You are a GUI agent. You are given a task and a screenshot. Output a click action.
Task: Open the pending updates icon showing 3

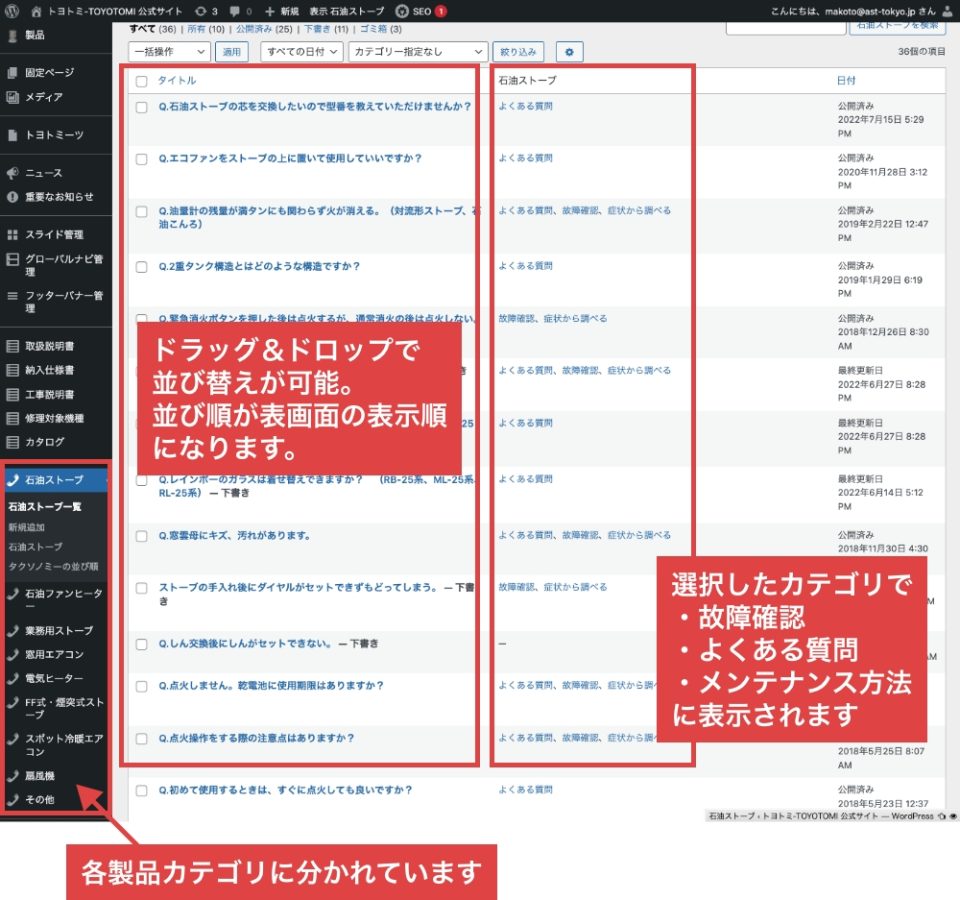click(200, 11)
